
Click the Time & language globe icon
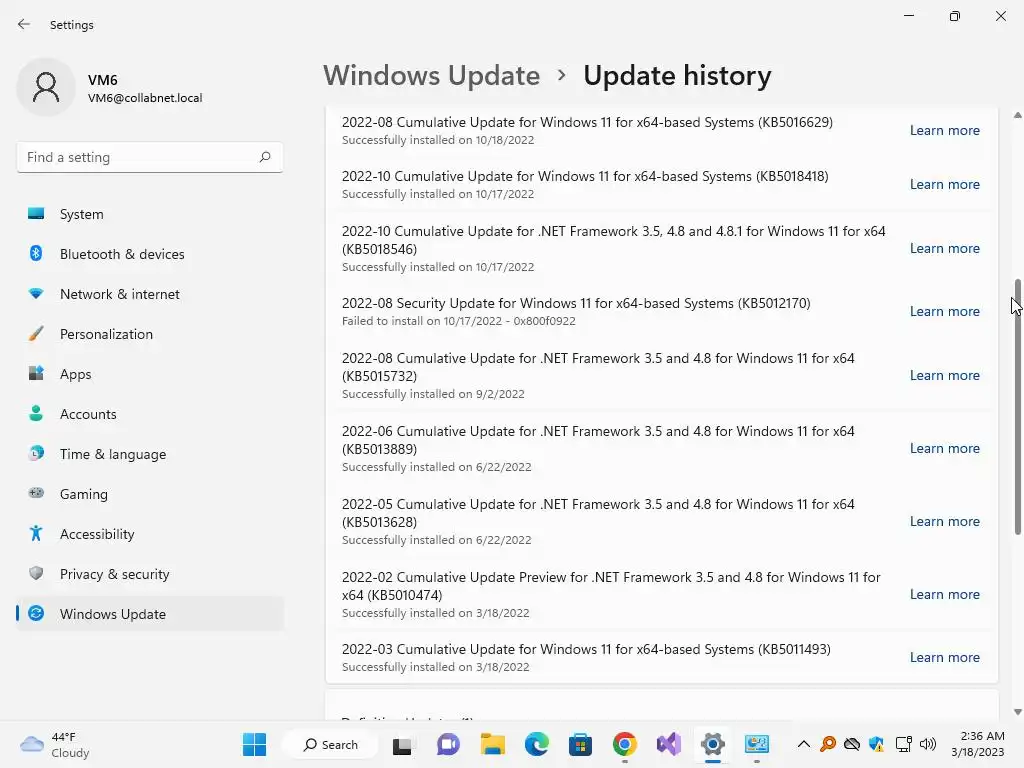coord(36,453)
